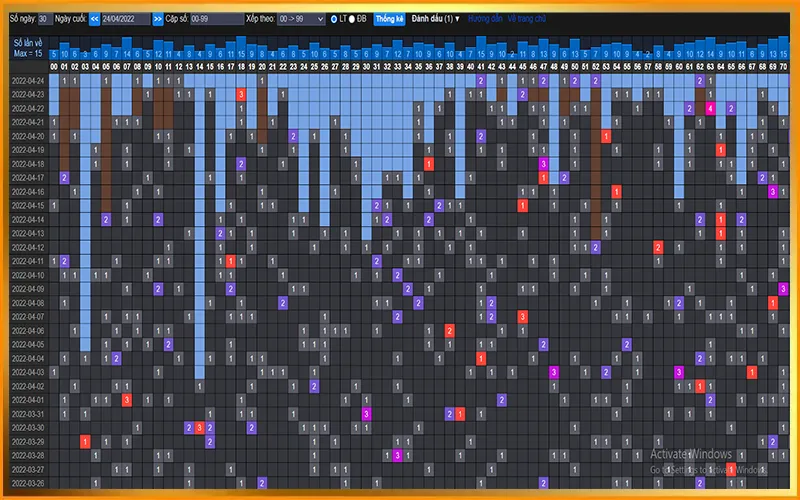Click magenta 3 cell on 2022-04-09 row
Screen dimensions: 800x500
(x=783, y=289)
